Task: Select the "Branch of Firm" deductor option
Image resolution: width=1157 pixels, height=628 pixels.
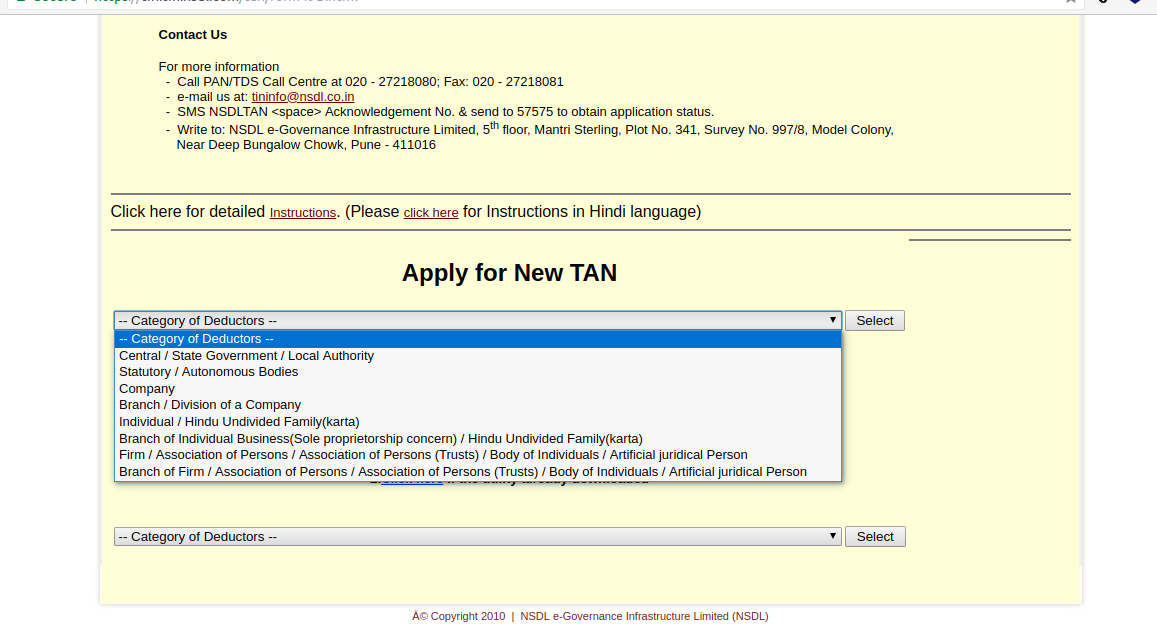Action: pyautogui.click(x=462, y=471)
